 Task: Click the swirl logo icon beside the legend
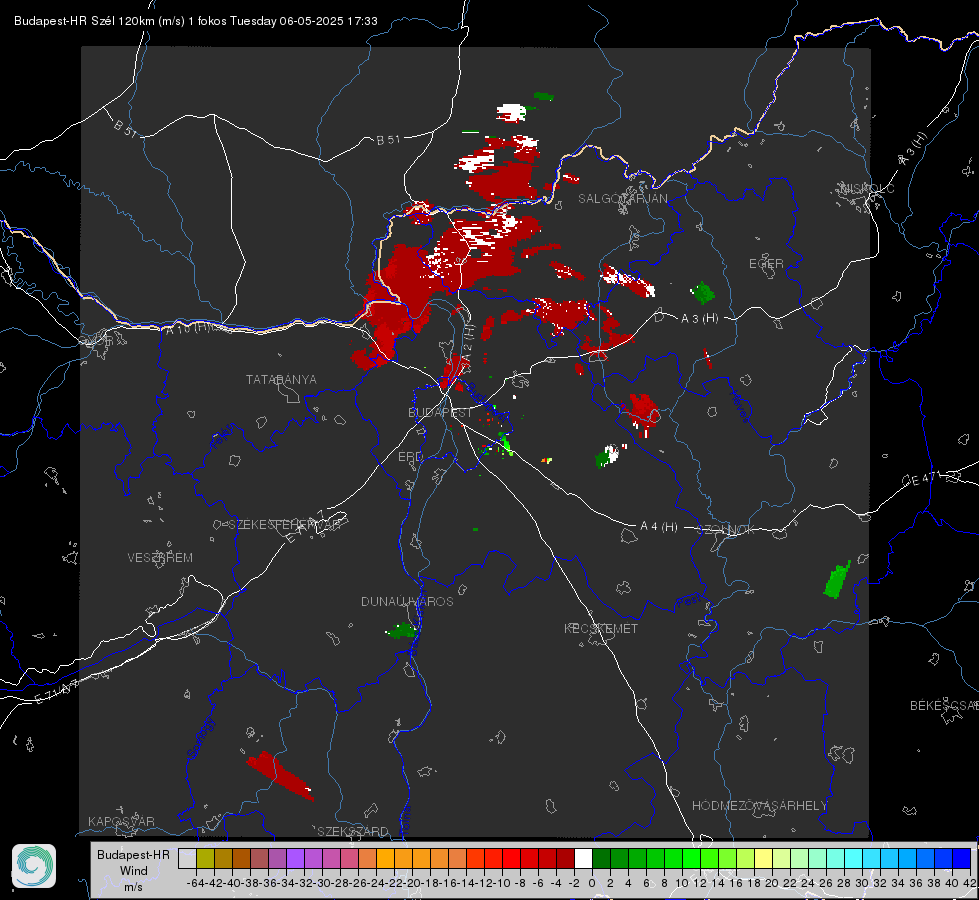34,866
